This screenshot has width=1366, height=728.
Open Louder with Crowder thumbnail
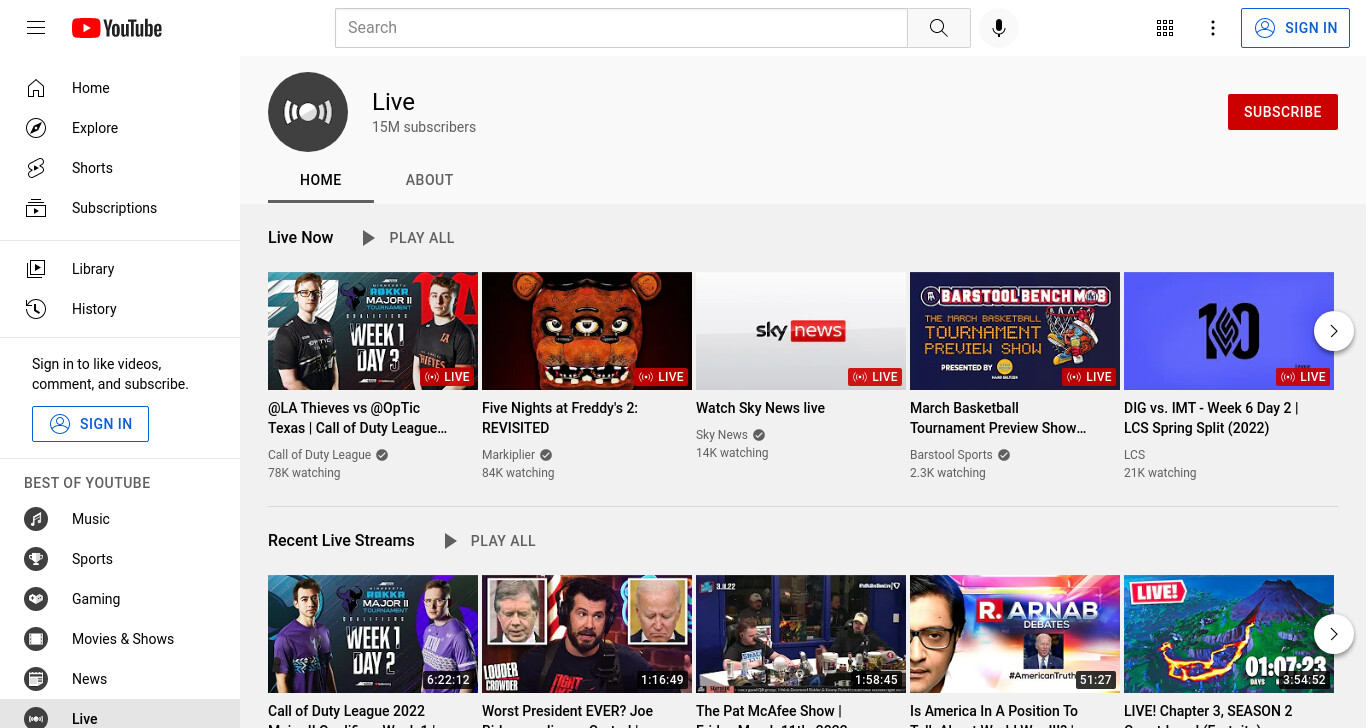coord(587,634)
